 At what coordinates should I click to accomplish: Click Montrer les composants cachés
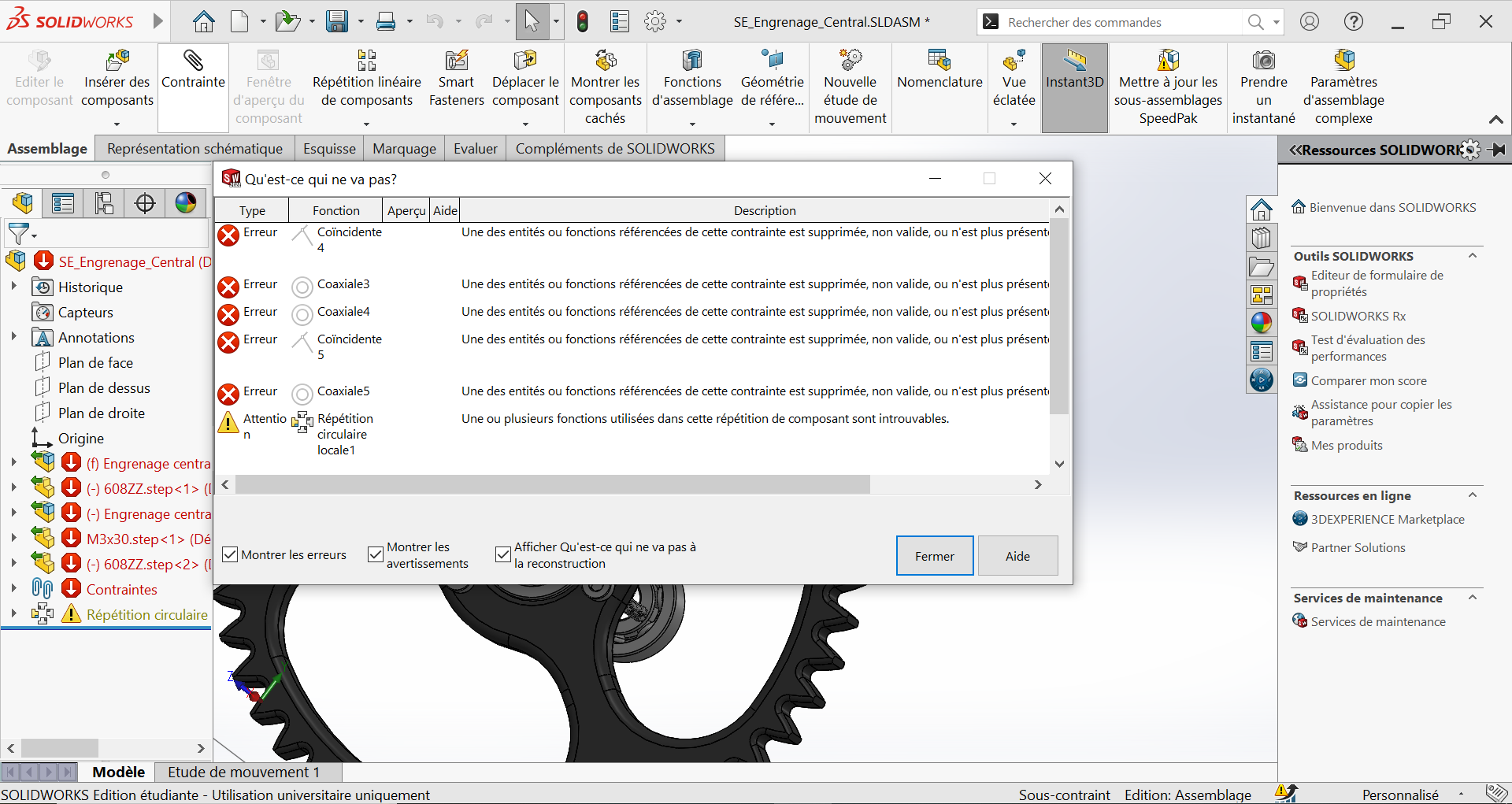605,87
